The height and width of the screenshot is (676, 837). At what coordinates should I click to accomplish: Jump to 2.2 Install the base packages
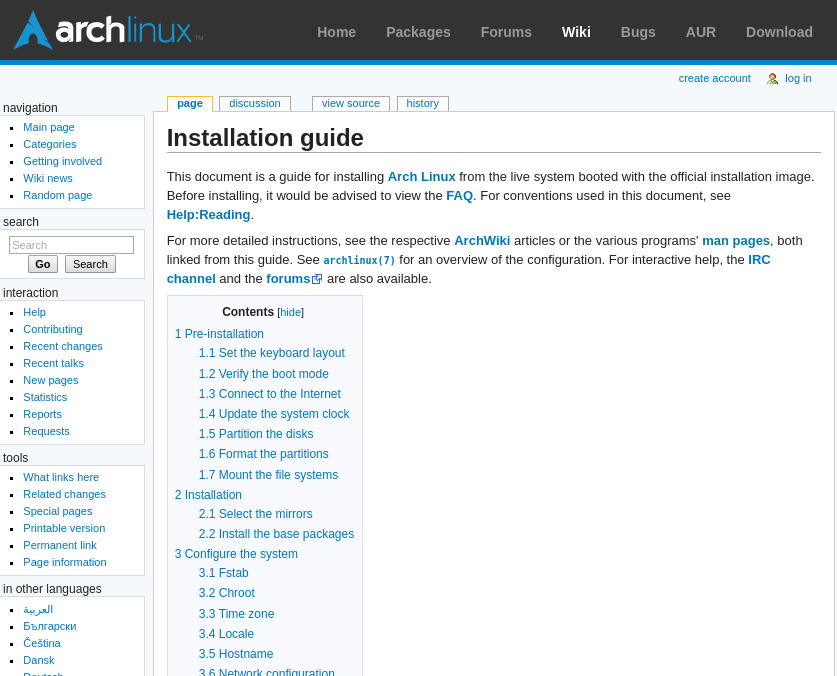tap(276, 534)
